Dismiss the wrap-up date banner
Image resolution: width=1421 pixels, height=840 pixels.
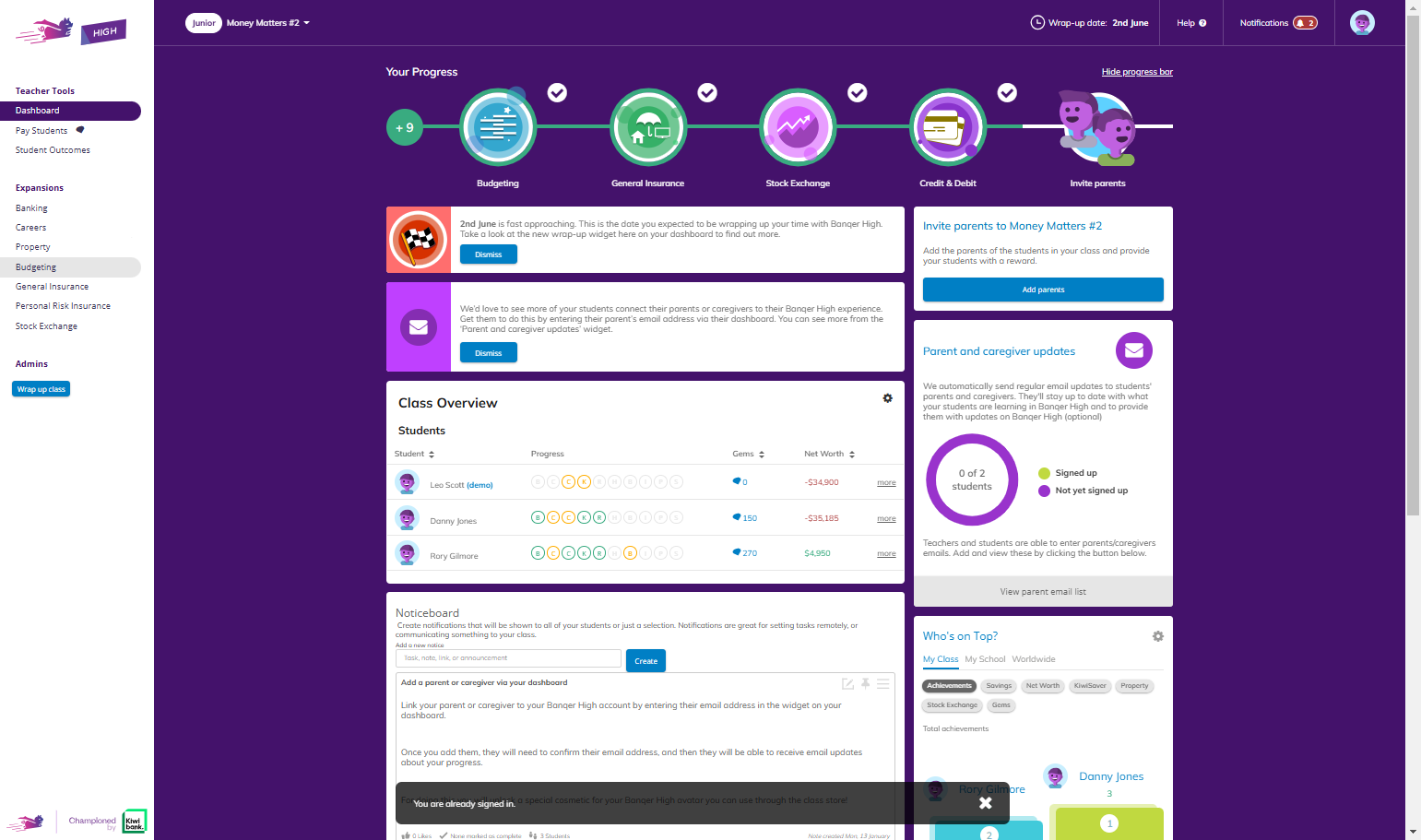489,254
